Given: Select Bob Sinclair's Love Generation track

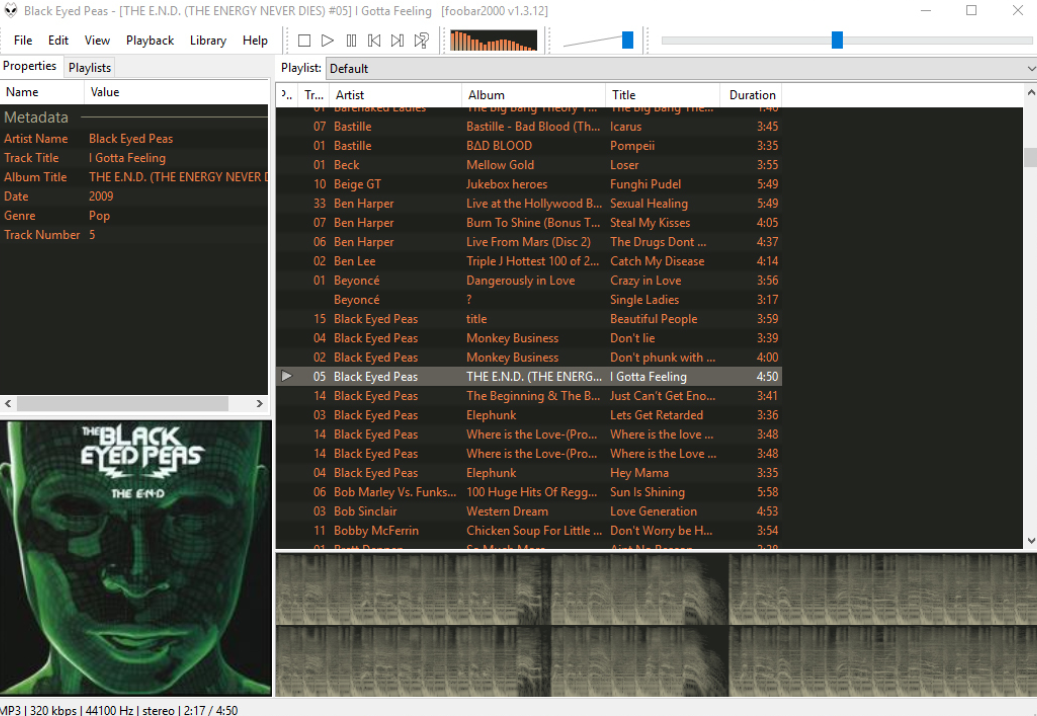Looking at the screenshot, I should pyautogui.click(x=528, y=511).
